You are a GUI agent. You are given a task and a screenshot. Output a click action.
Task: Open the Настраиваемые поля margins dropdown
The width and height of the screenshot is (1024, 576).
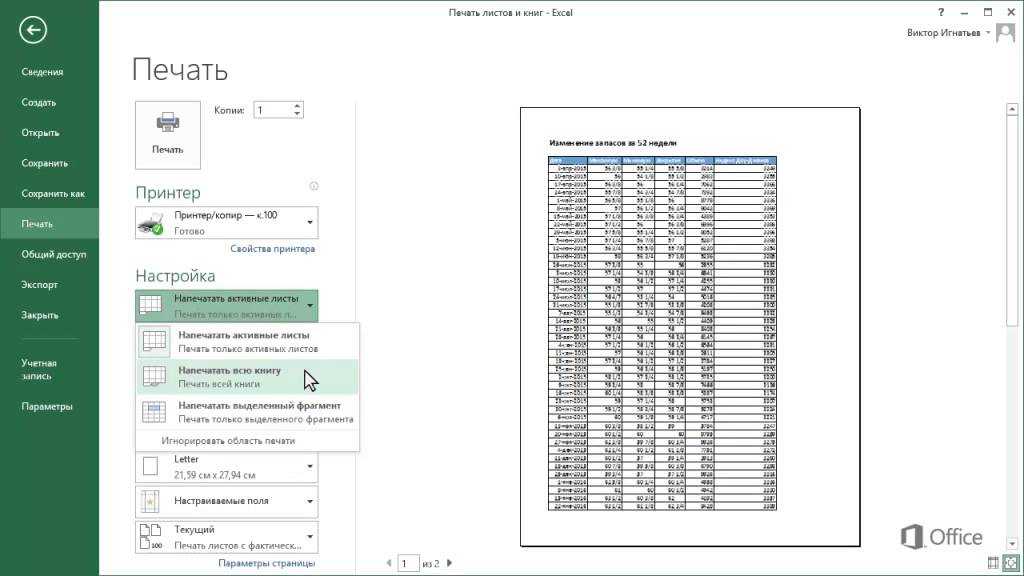[227, 502]
